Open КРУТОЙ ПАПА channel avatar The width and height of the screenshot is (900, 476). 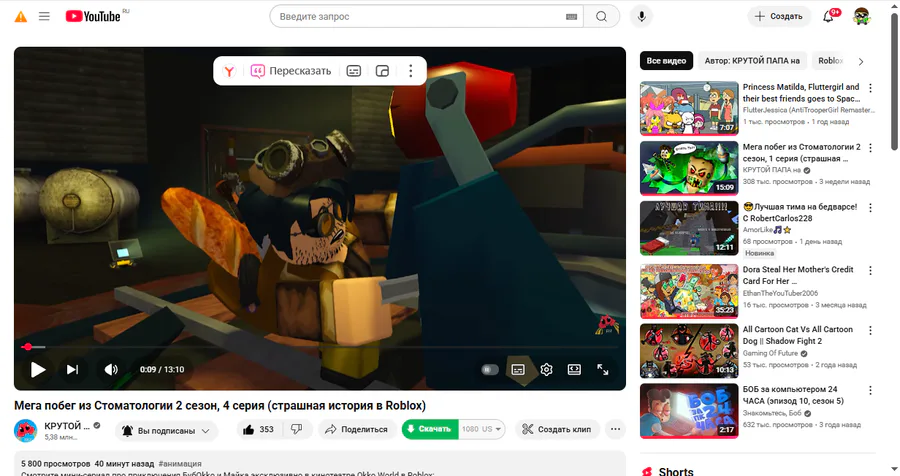click(x=25, y=431)
